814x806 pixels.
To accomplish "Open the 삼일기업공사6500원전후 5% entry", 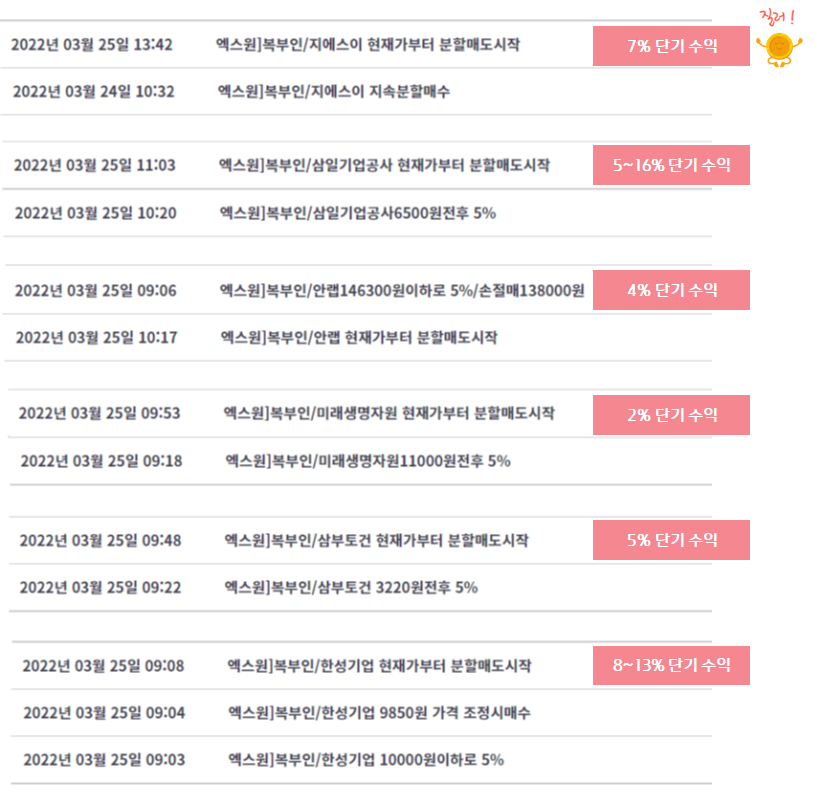I will pyautogui.click(x=358, y=213).
